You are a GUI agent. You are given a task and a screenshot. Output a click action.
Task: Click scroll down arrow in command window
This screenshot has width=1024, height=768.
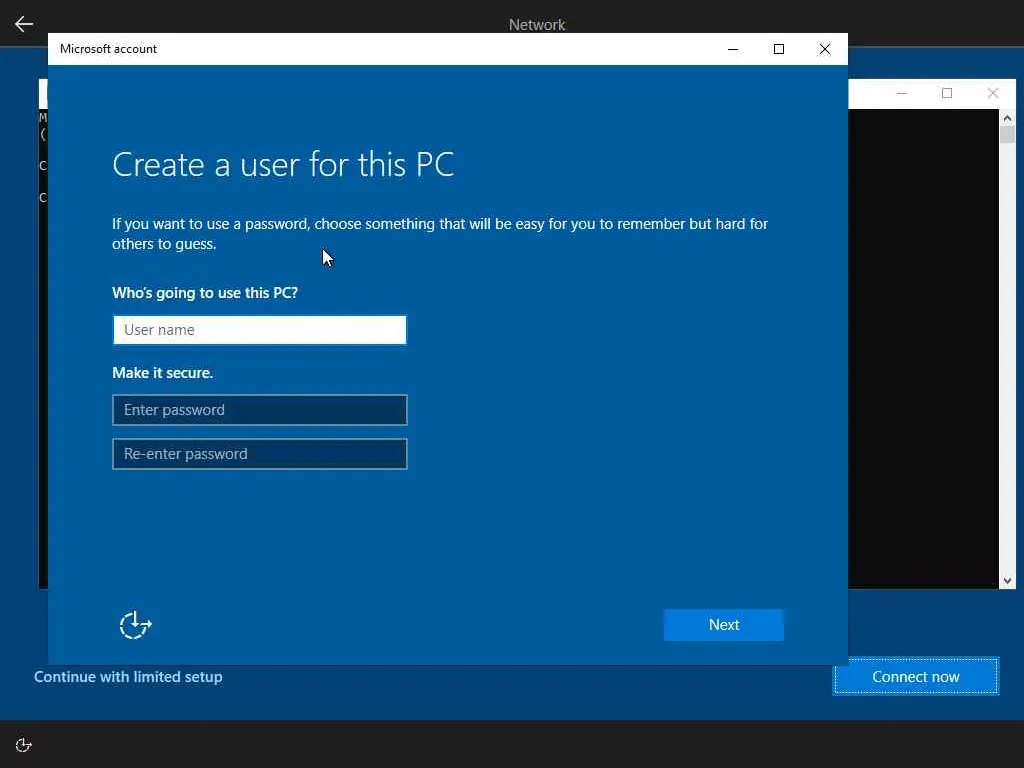[1007, 581]
